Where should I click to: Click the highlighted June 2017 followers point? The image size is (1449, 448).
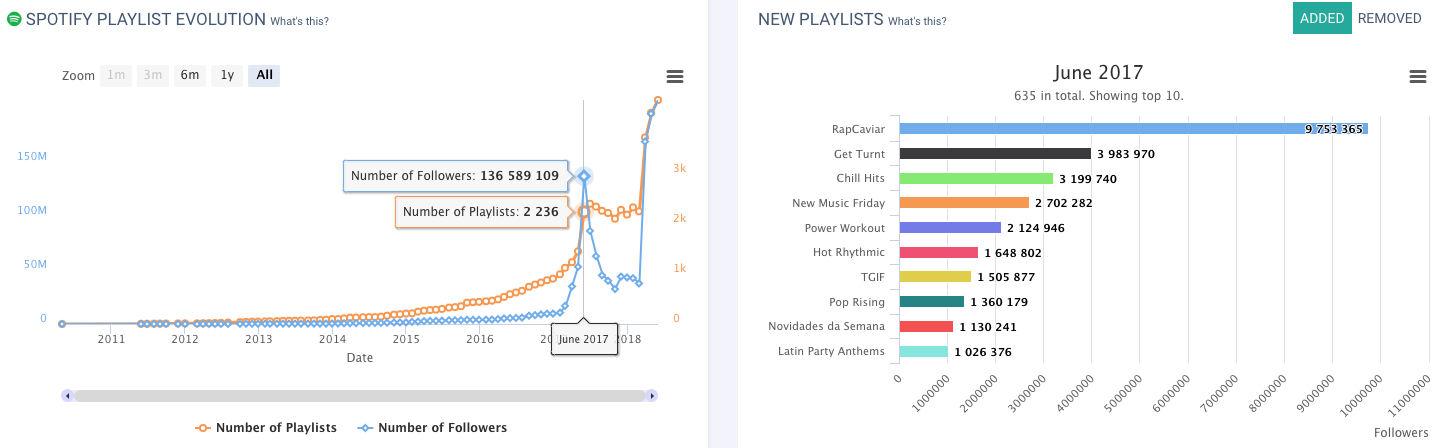(584, 176)
